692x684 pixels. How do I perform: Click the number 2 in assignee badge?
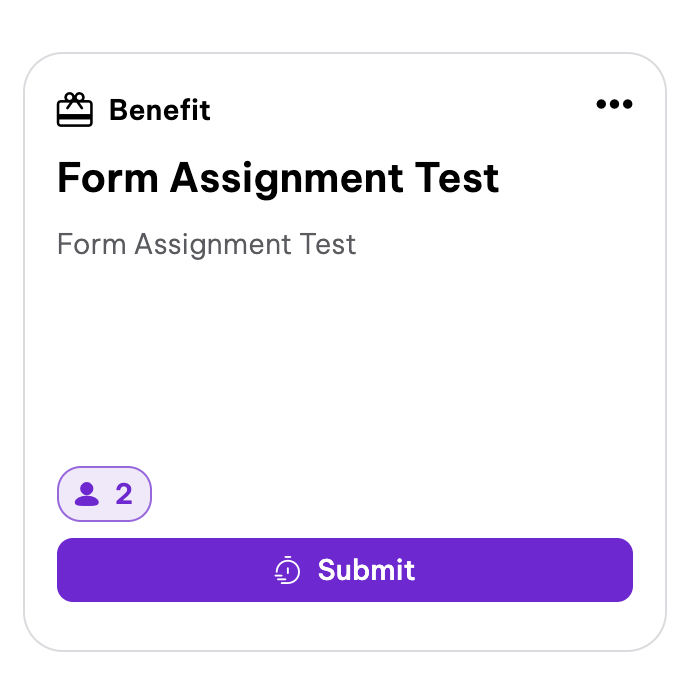pyautogui.click(x=124, y=494)
